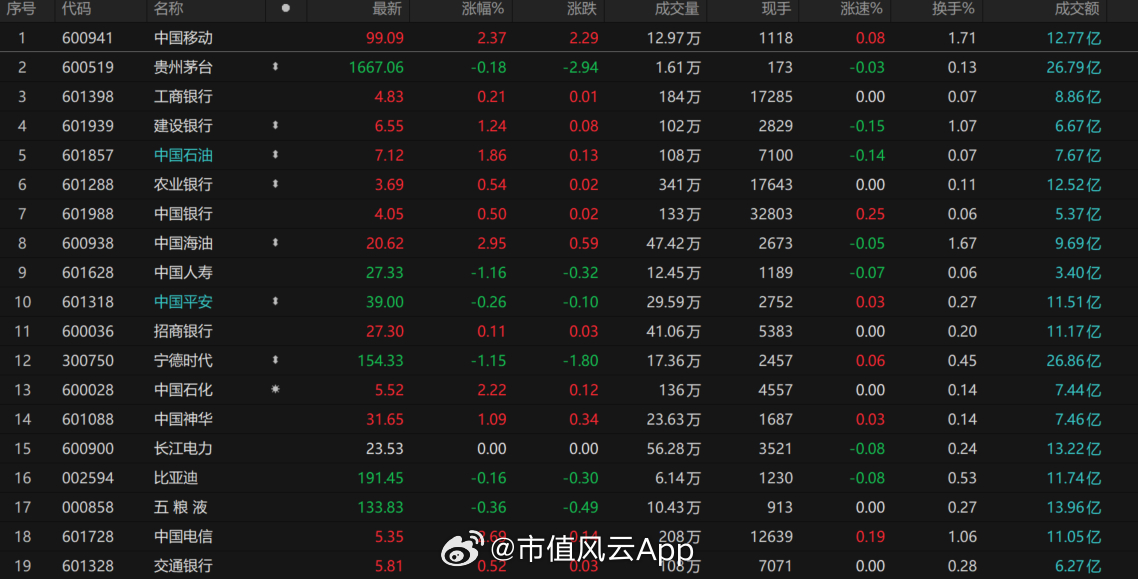Screen dimensions: 1138x579
Task: Click the marker icon in the 建设银行 row
Action: click(275, 126)
